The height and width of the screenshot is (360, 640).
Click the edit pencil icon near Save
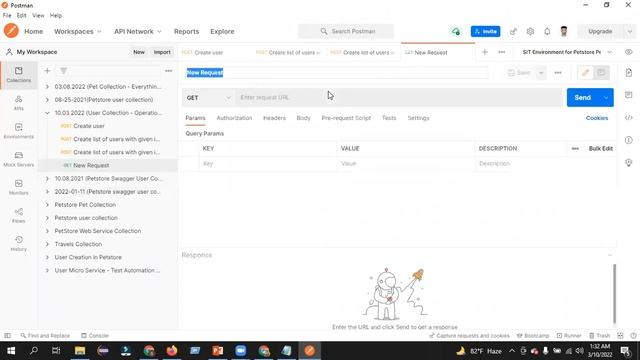coord(586,73)
